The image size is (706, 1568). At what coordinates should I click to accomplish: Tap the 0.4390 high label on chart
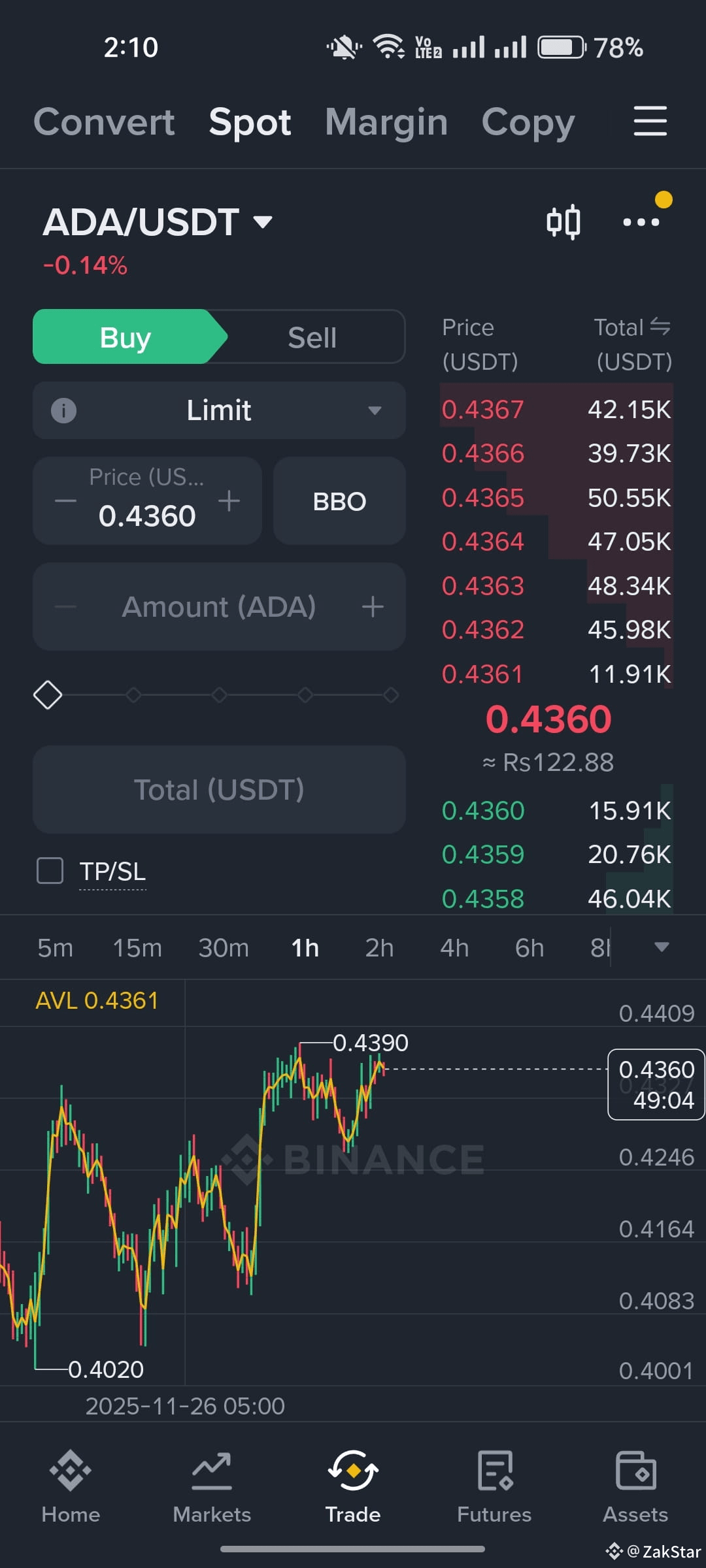(x=371, y=1043)
